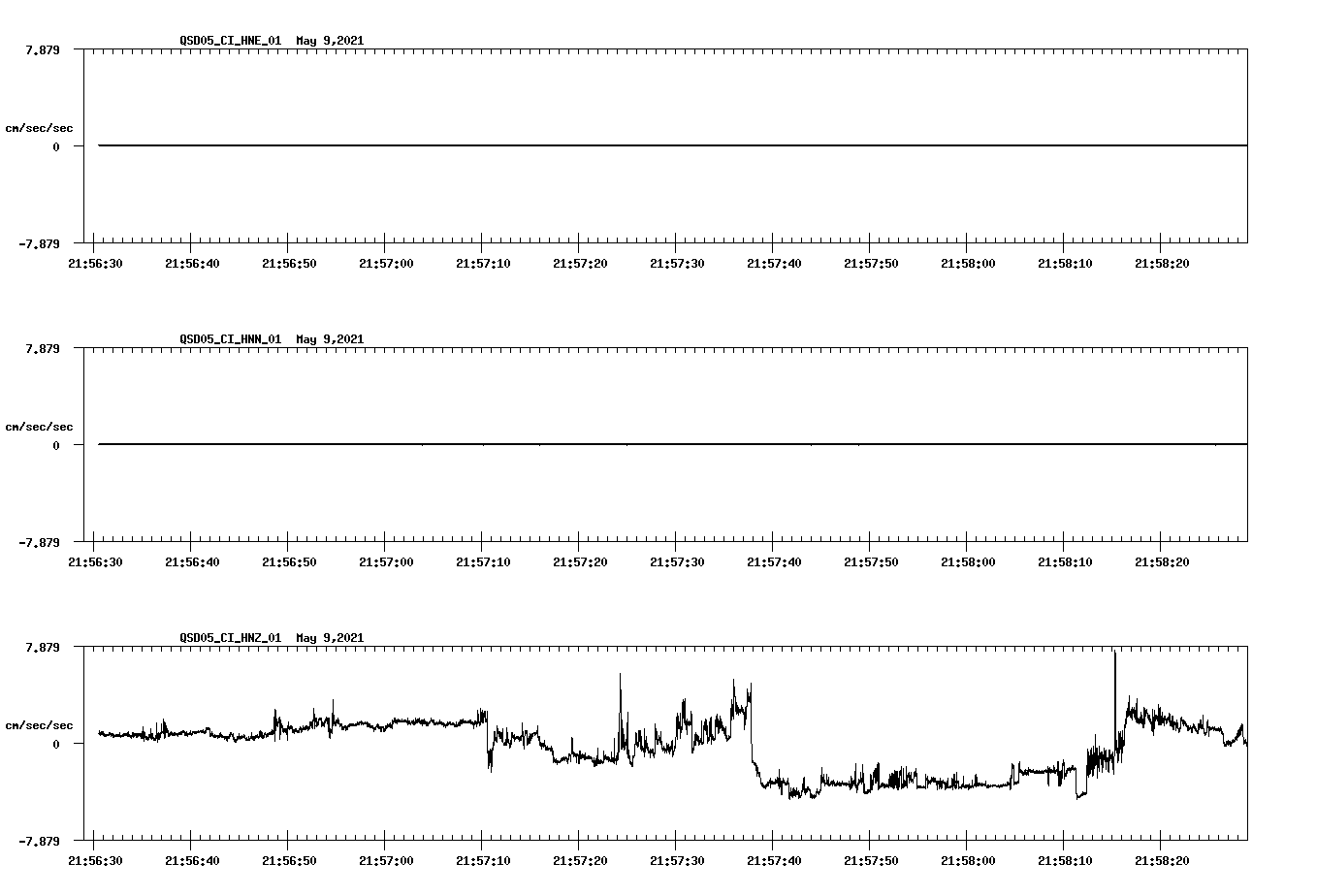Click cm/sec/sec unit label on HNE chart
This screenshot has width=1317, height=896.
tap(39, 128)
